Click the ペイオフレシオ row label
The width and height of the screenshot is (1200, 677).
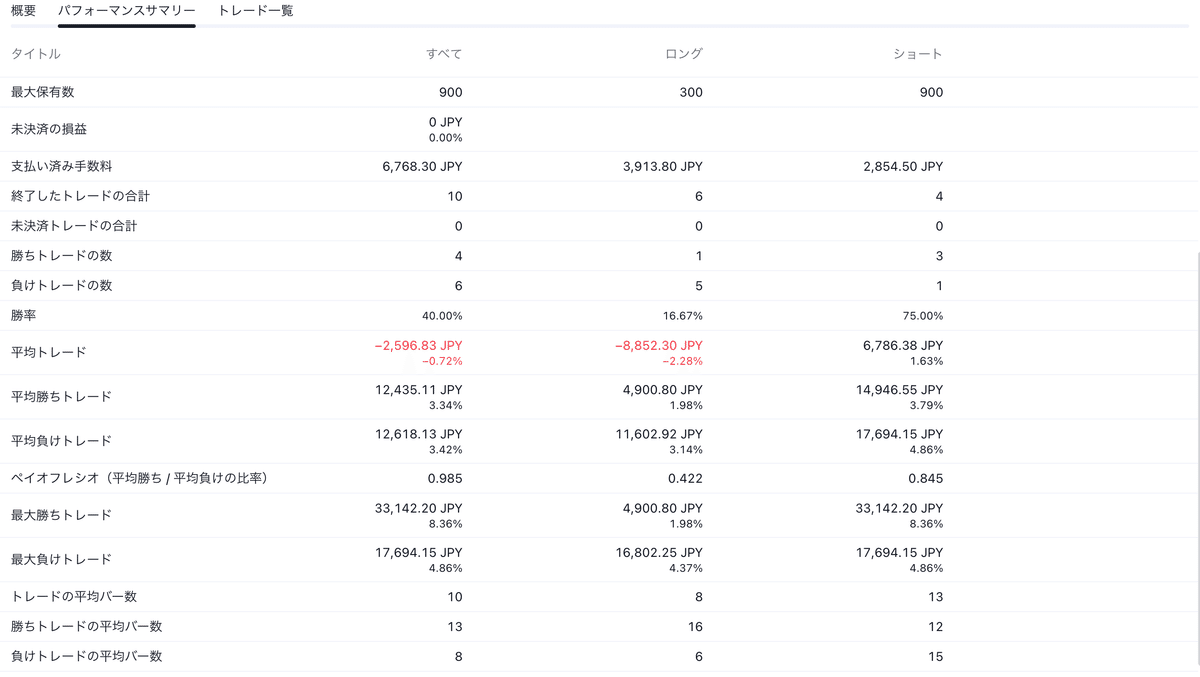point(139,478)
